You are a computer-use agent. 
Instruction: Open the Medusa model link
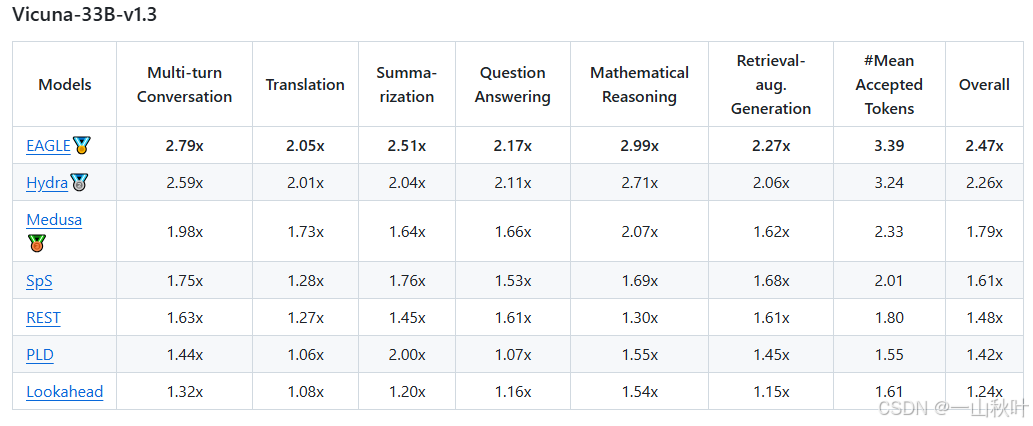[x=54, y=220]
